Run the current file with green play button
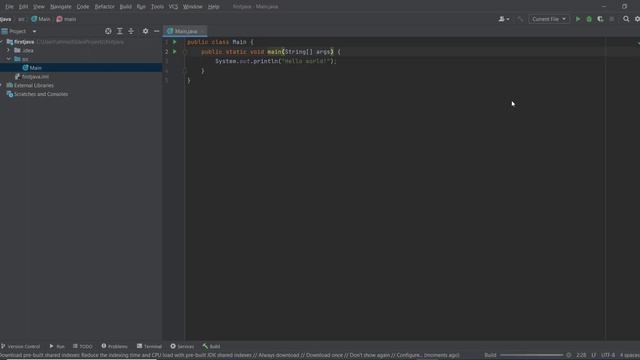This screenshot has height=360, width=640. click(578, 19)
